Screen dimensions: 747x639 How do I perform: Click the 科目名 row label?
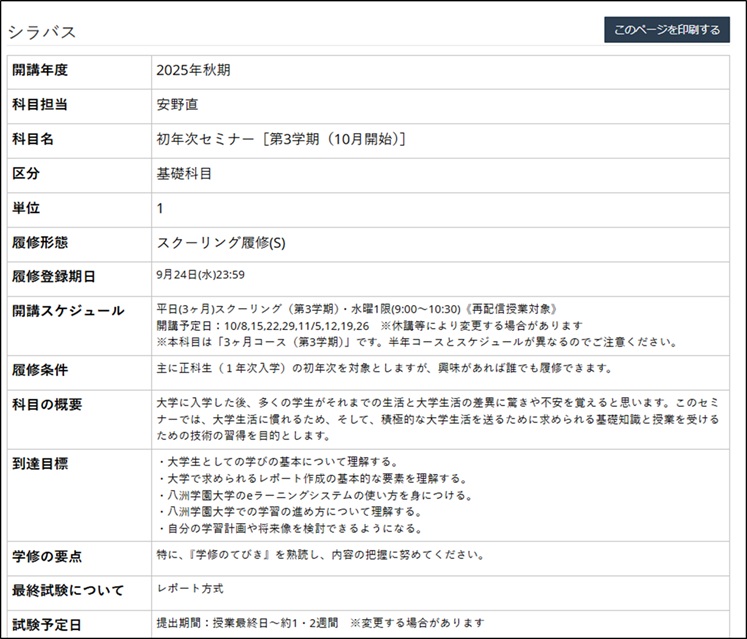pos(33,139)
